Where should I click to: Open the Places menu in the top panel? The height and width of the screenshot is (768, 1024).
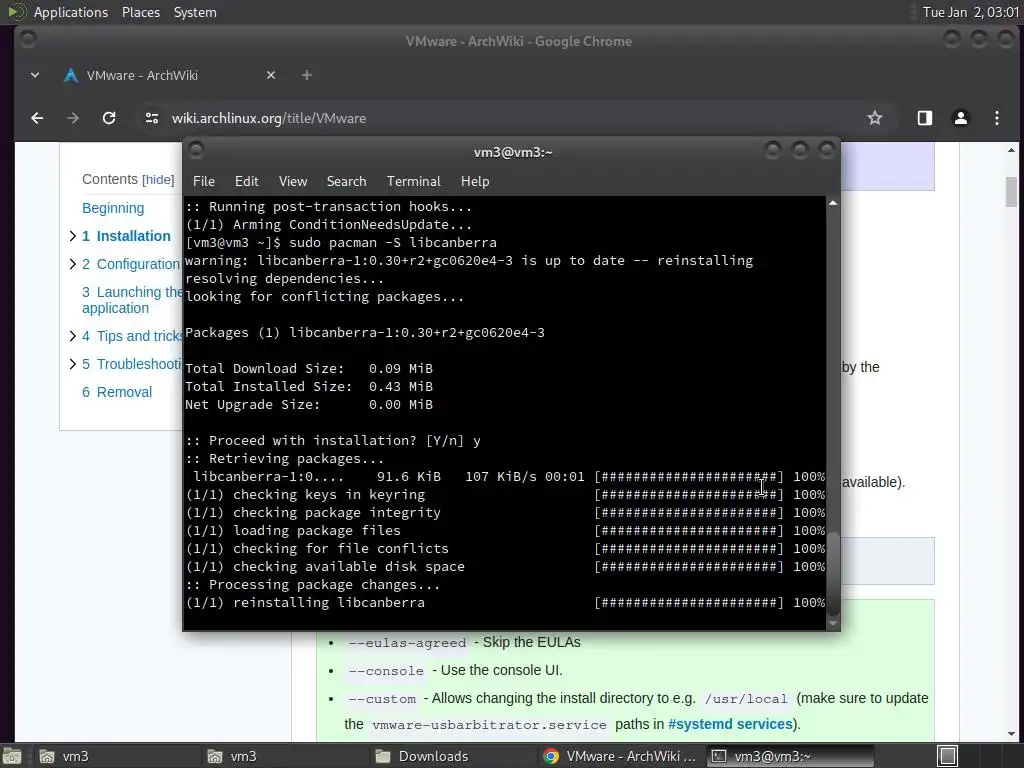(x=140, y=12)
